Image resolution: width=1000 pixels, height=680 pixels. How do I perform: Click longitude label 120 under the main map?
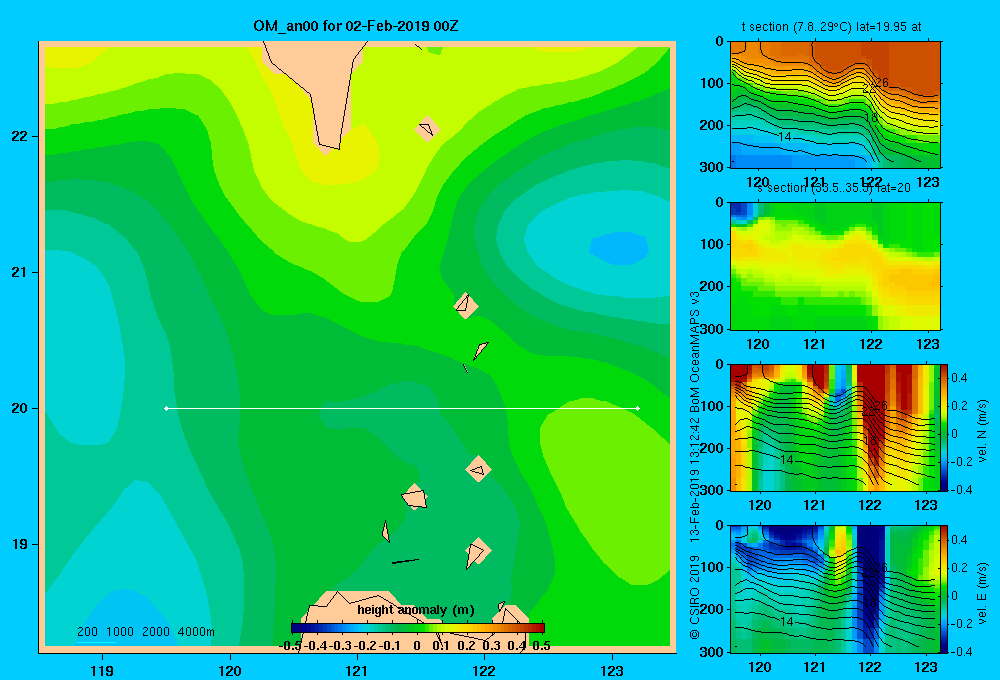(x=230, y=670)
